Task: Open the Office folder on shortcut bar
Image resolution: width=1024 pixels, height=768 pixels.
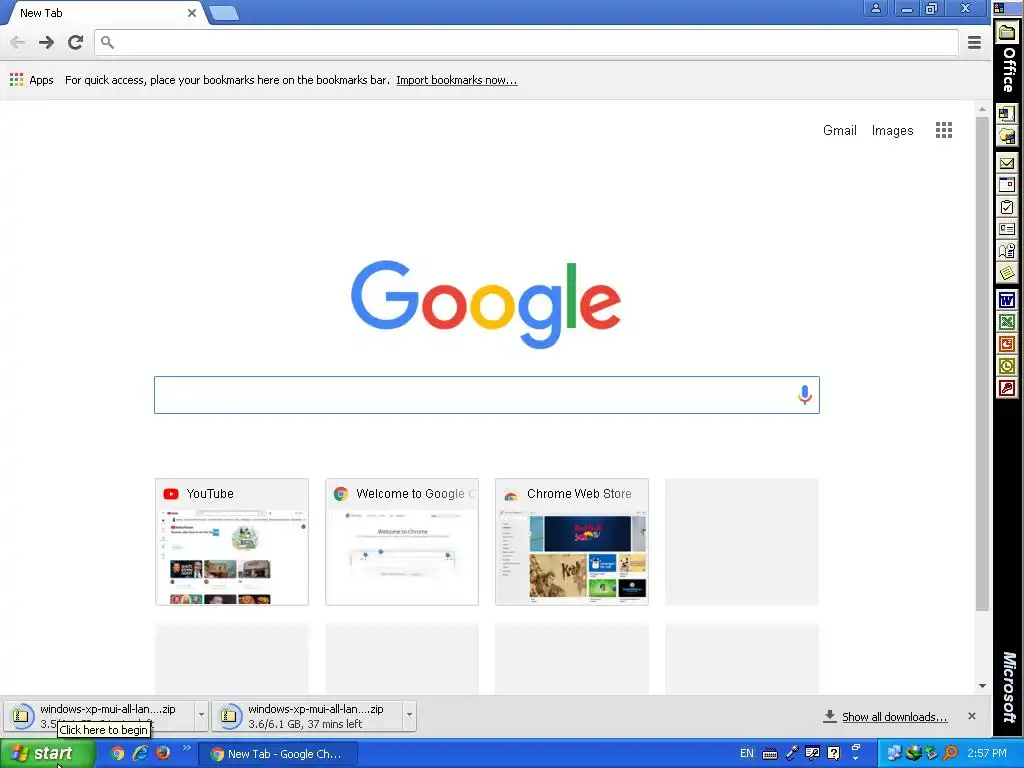Action: coord(1008,32)
